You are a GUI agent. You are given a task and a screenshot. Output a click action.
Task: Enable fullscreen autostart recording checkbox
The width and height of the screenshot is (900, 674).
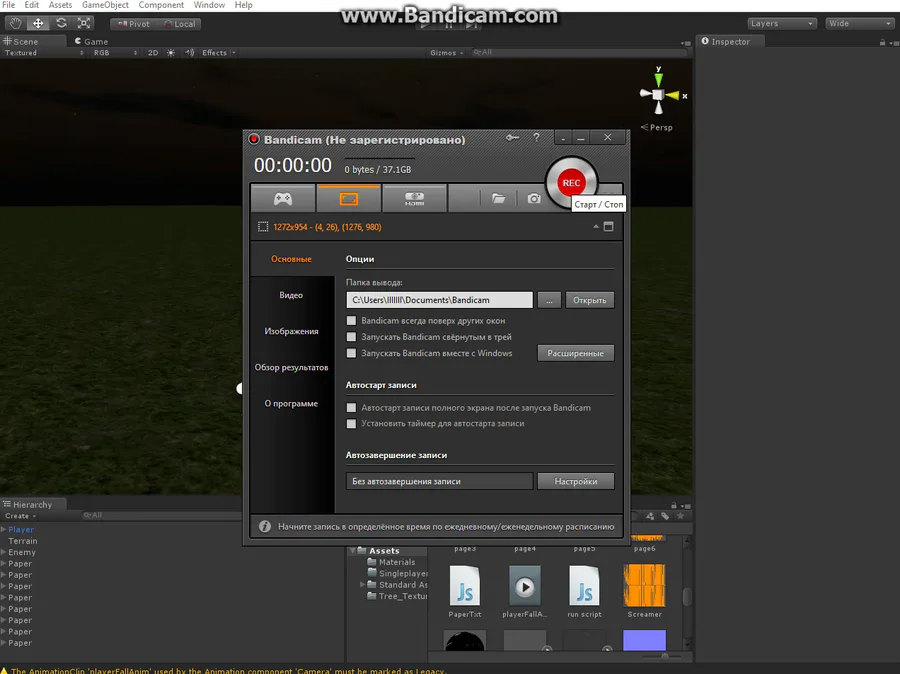351,407
